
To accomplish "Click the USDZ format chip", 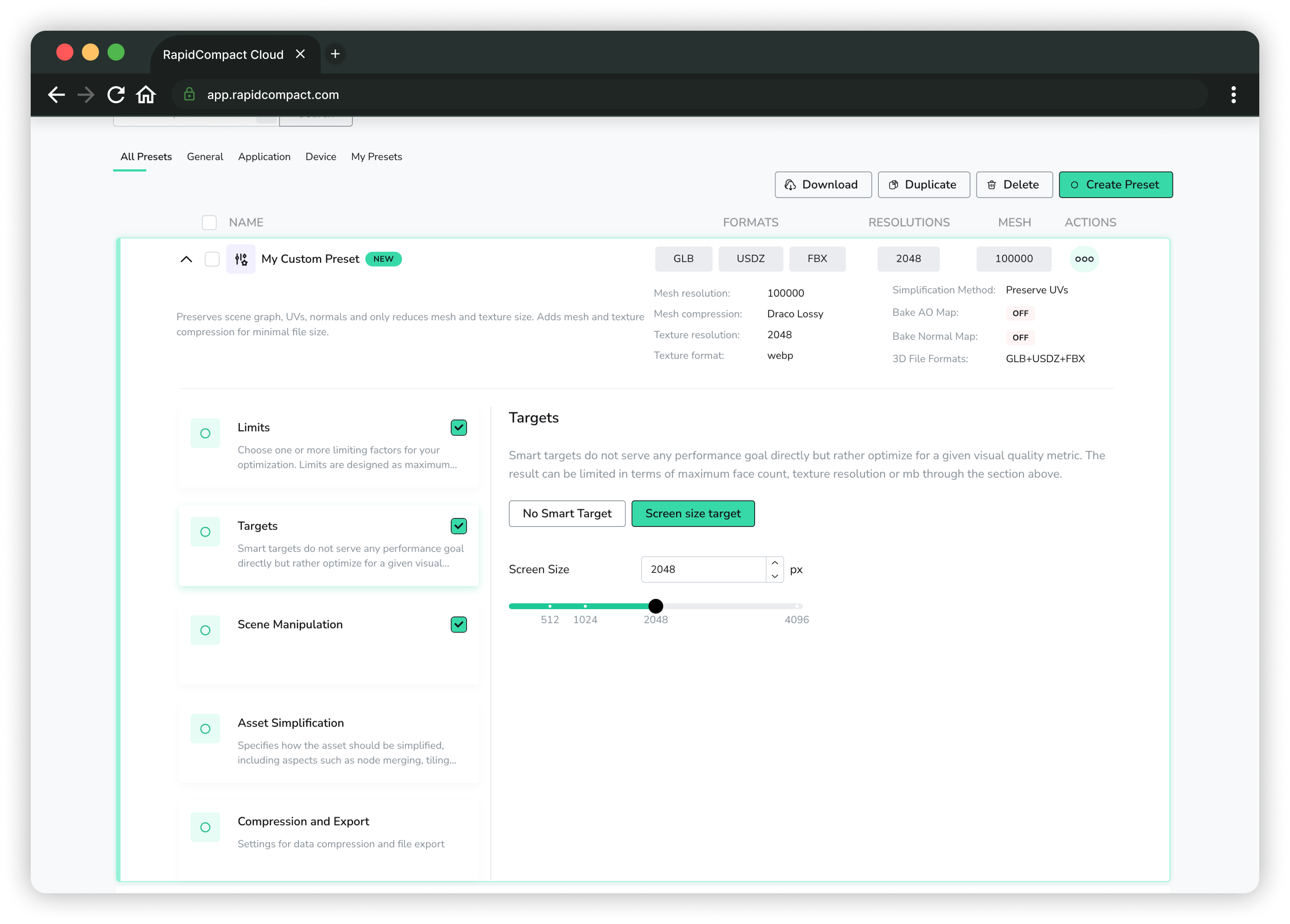I will (x=751, y=259).
